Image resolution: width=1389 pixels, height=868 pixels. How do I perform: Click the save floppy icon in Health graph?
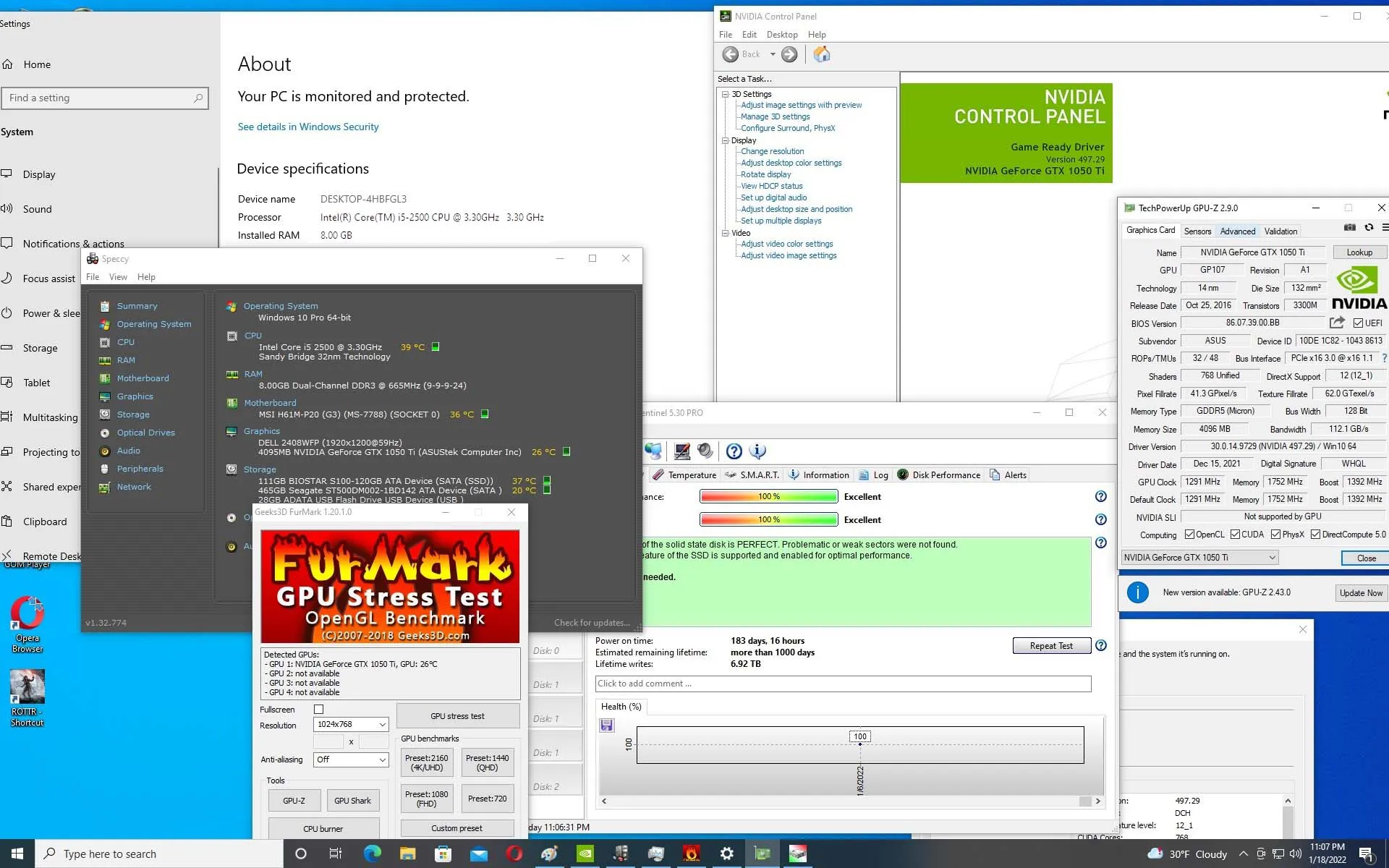pyautogui.click(x=607, y=725)
